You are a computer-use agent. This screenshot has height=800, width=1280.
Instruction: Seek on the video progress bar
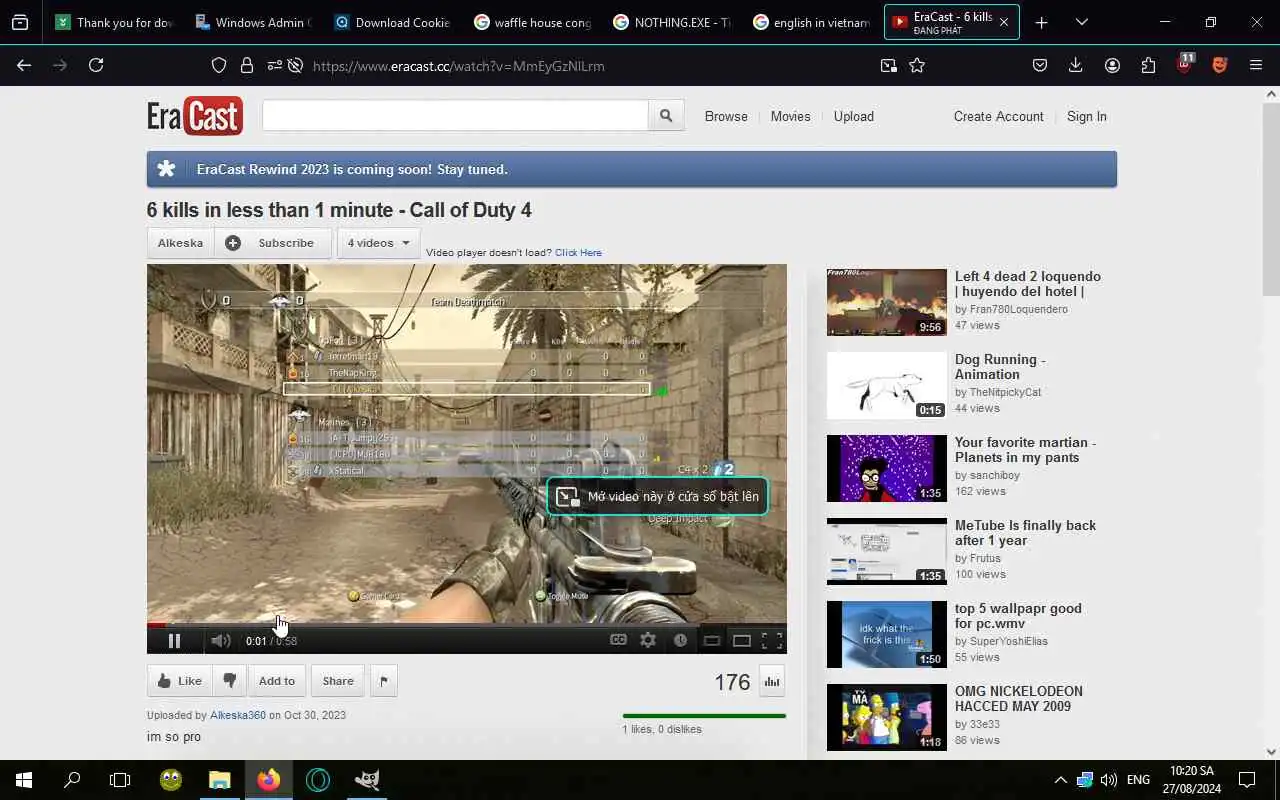click(x=467, y=625)
